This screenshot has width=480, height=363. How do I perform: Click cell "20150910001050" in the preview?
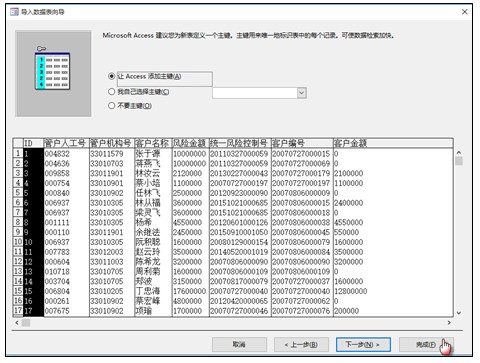click(x=239, y=232)
